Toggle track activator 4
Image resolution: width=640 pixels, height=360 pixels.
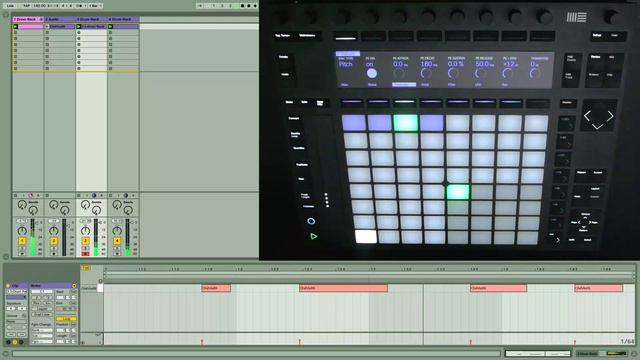point(117,241)
